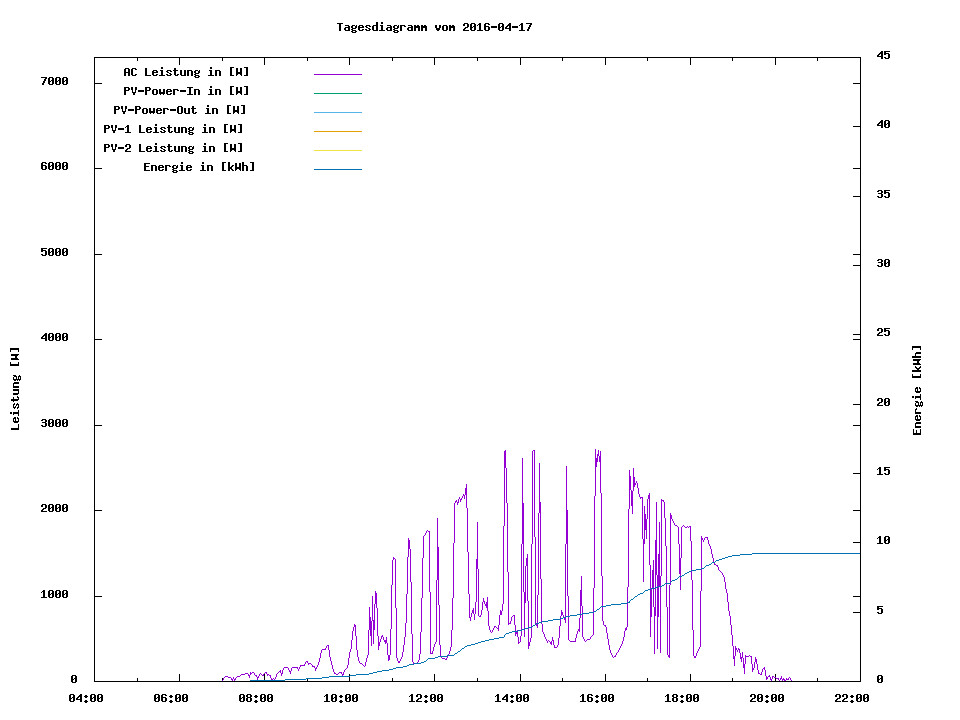The image size is (960, 720).
Task: Click the 7000 tick label on left axis
Action: tap(54, 81)
